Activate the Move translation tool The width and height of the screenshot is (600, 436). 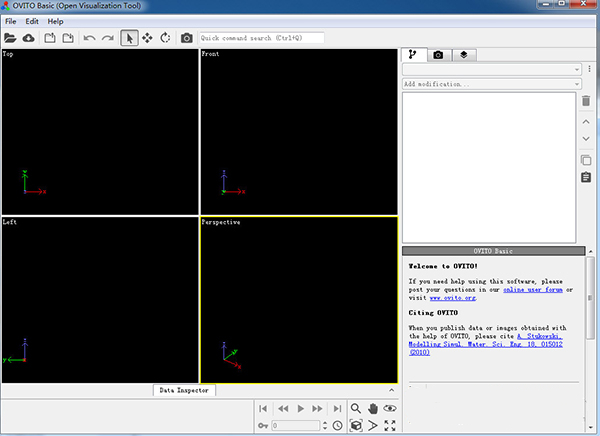tap(147, 38)
